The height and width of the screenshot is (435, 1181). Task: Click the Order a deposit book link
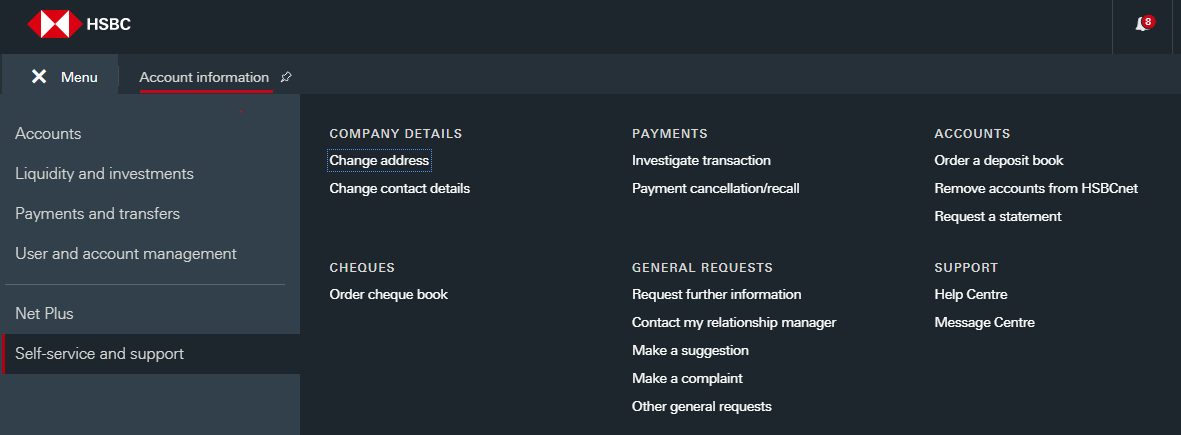coord(999,160)
